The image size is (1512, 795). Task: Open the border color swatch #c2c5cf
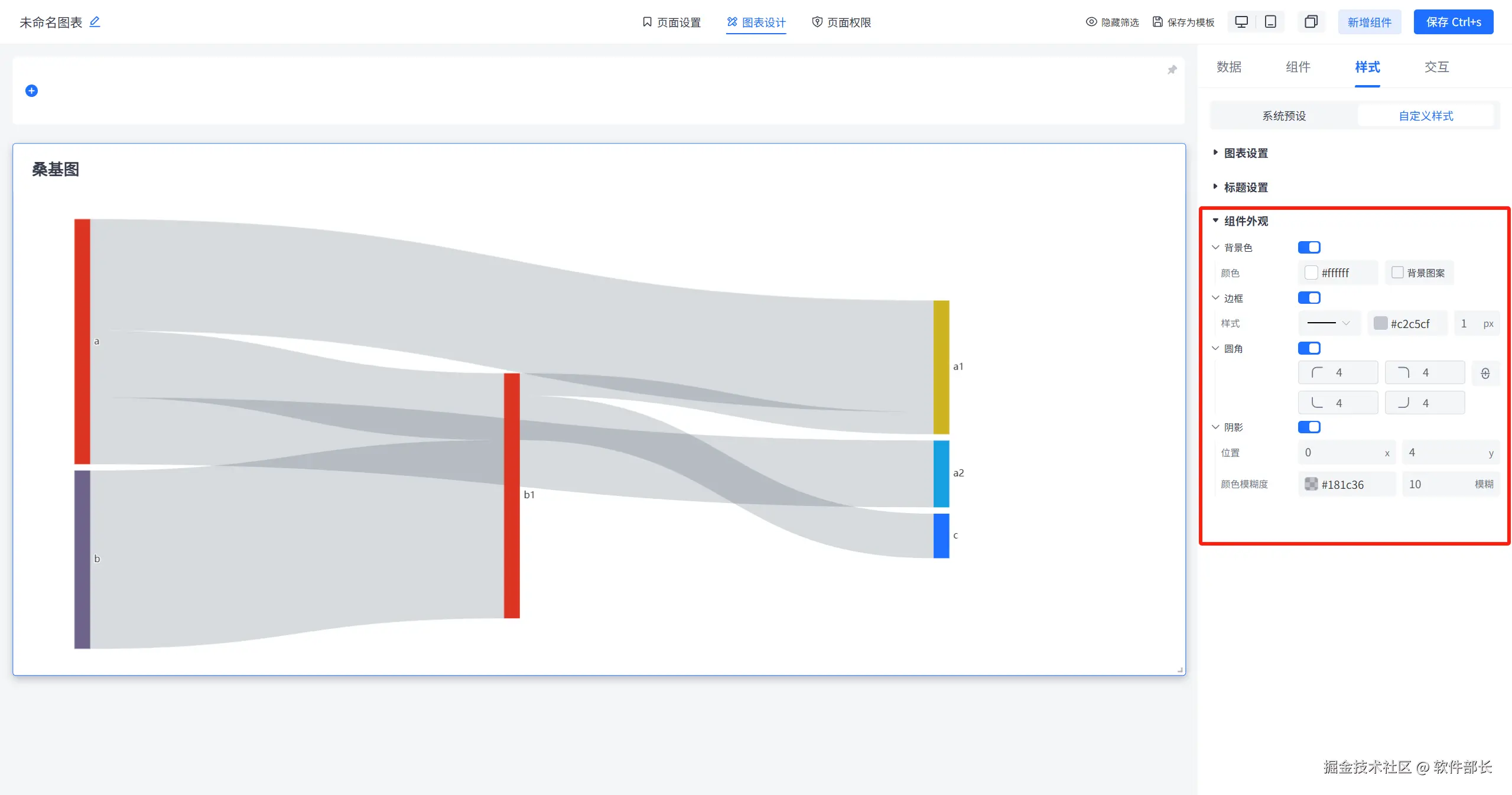tap(1380, 323)
